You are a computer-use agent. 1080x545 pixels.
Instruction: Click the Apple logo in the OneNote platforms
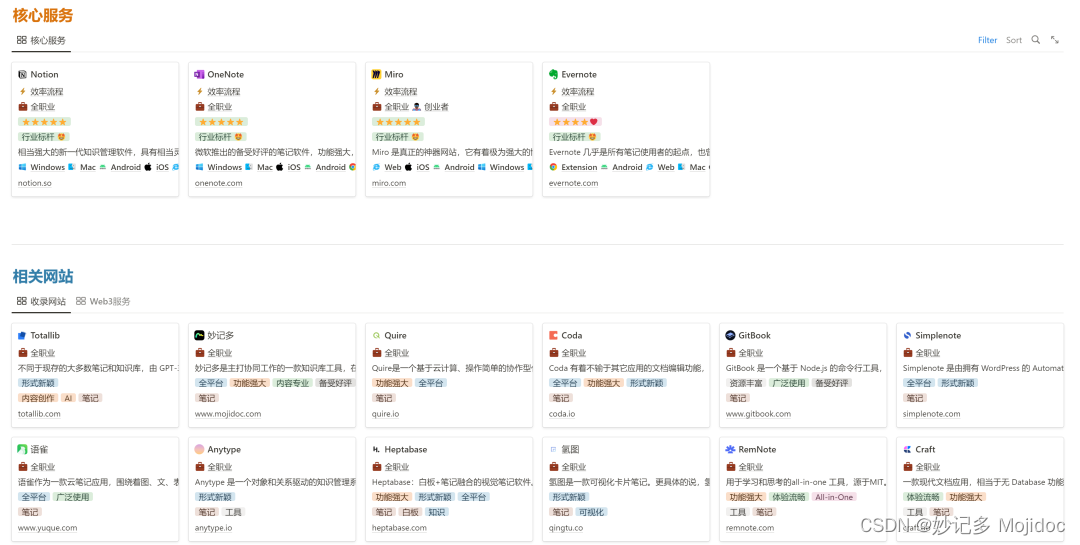click(x=280, y=167)
